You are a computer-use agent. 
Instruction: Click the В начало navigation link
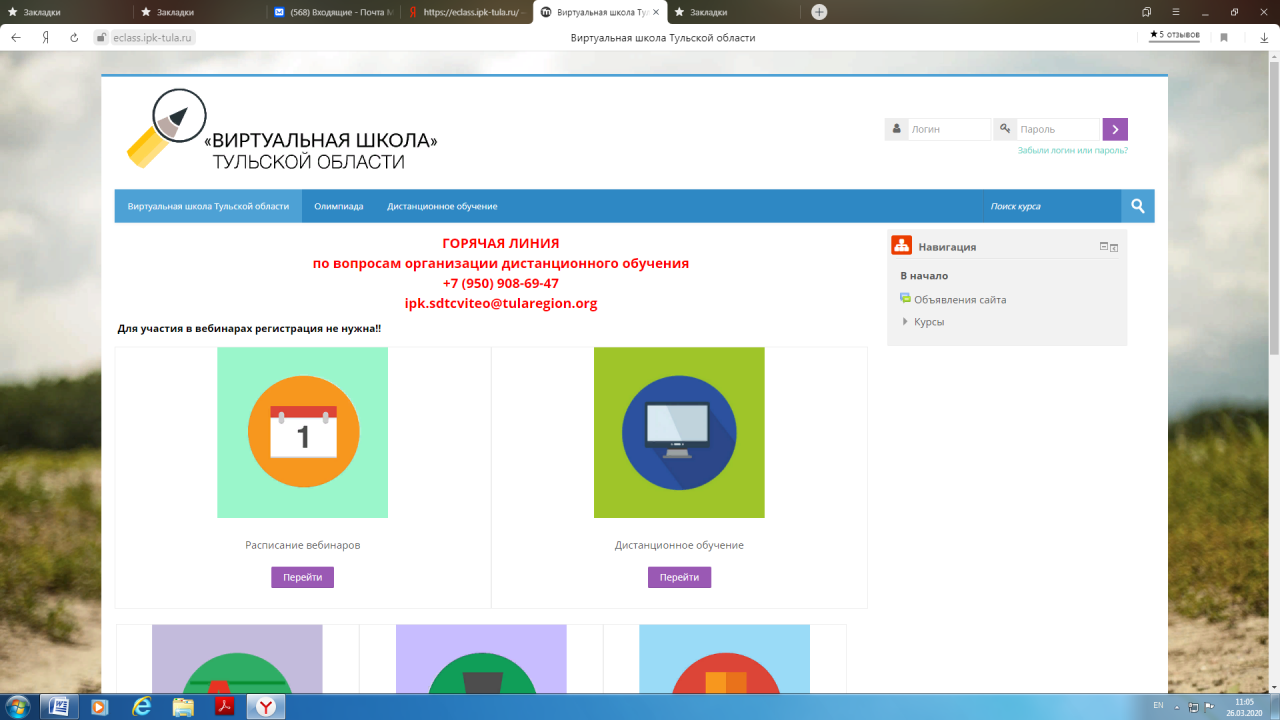[924, 276]
